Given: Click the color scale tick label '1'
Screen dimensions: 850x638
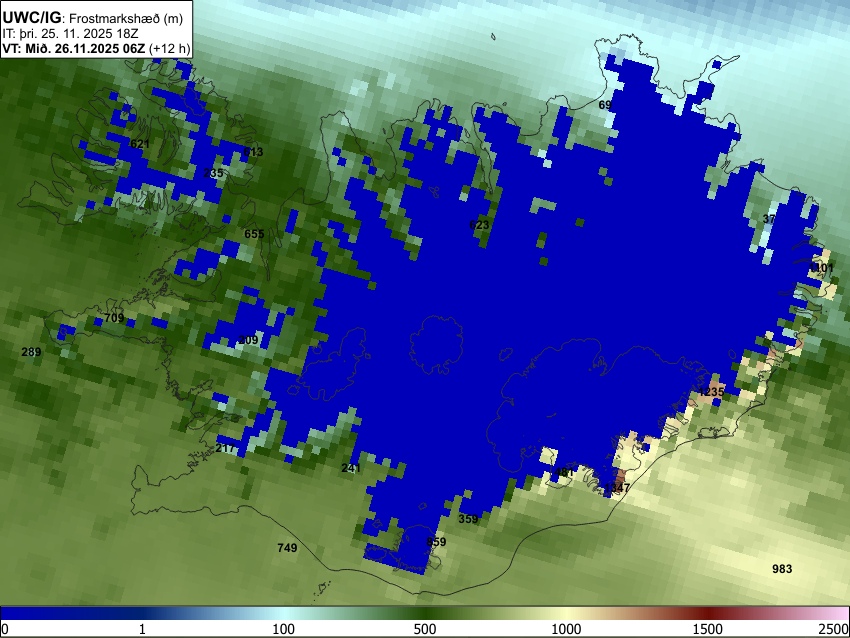Looking at the screenshot, I should 142,629.
